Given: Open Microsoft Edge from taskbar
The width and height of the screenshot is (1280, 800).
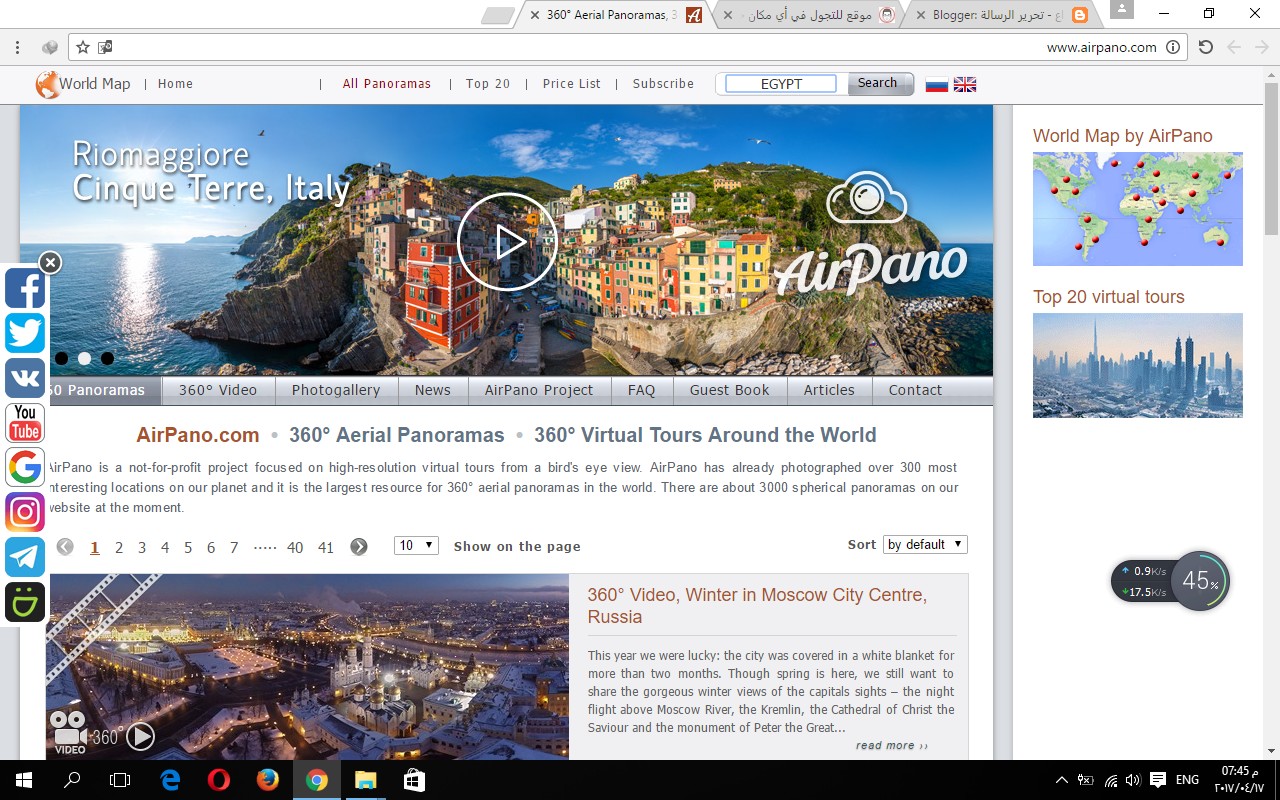Looking at the screenshot, I should coord(170,780).
